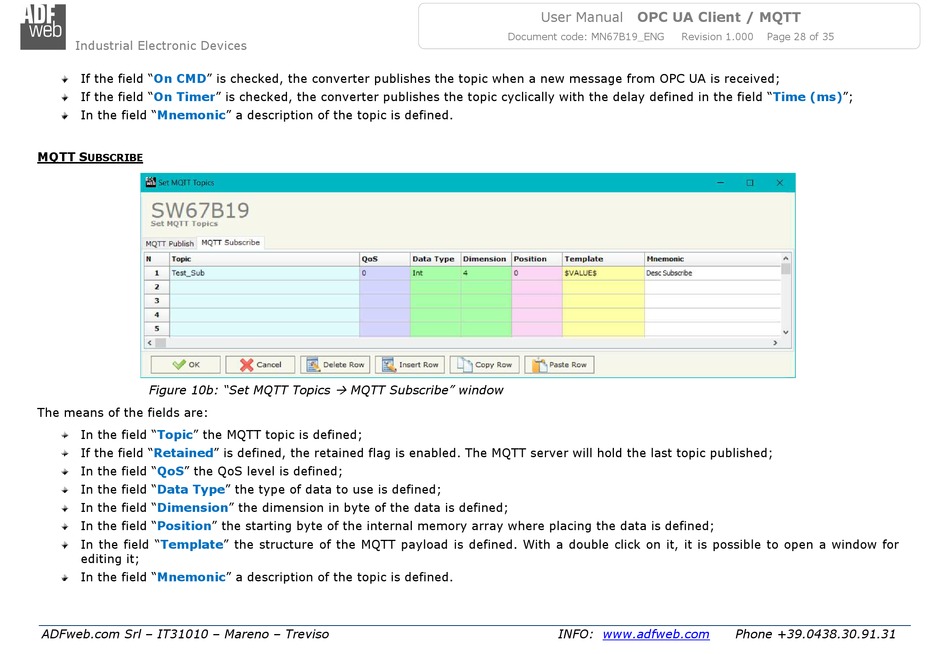Click the blue 'Retained' field name
This screenshot has height=654, width=950.
[184, 453]
